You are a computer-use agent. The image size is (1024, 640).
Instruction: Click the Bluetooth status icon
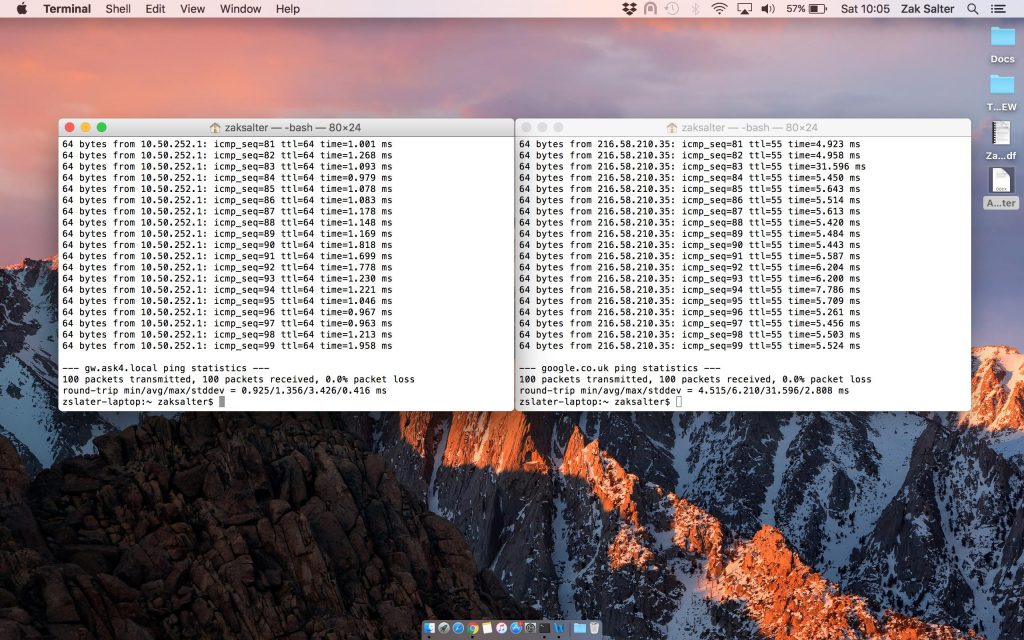pos(696,8)
